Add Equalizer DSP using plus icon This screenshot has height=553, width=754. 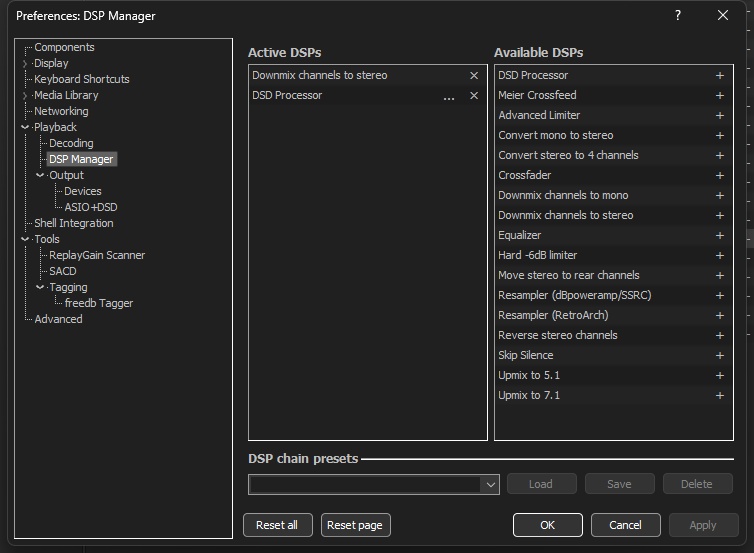[719, 236]
